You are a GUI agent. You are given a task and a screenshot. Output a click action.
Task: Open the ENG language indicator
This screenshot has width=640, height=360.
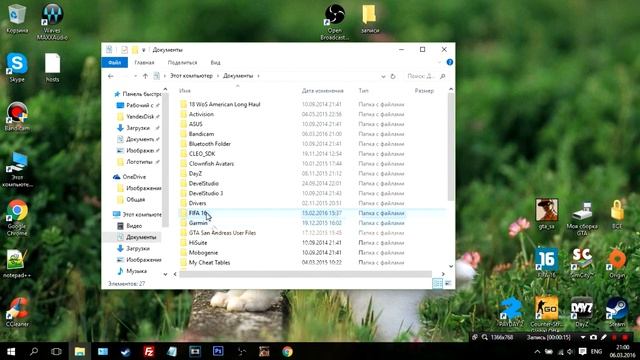[596, 351]
